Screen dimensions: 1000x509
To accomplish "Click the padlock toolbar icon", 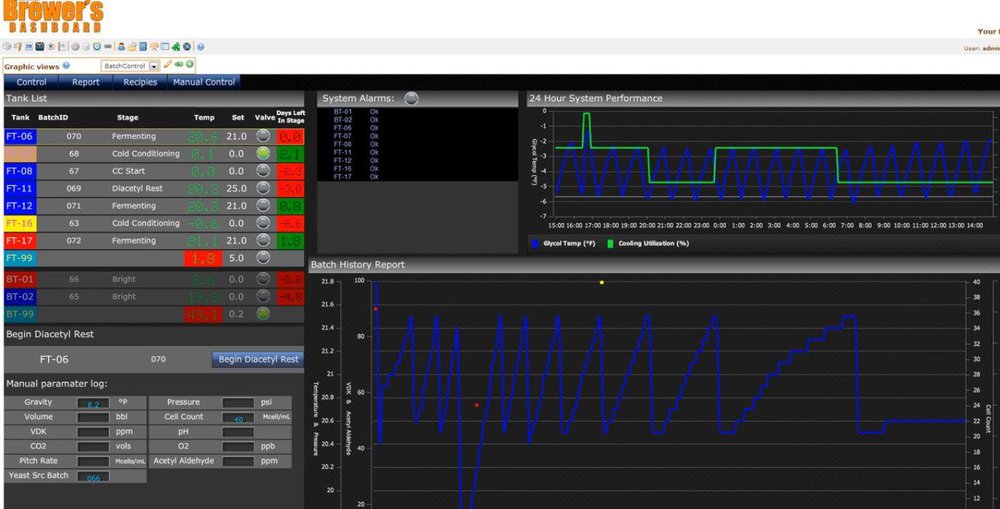I will click(132, 47).
